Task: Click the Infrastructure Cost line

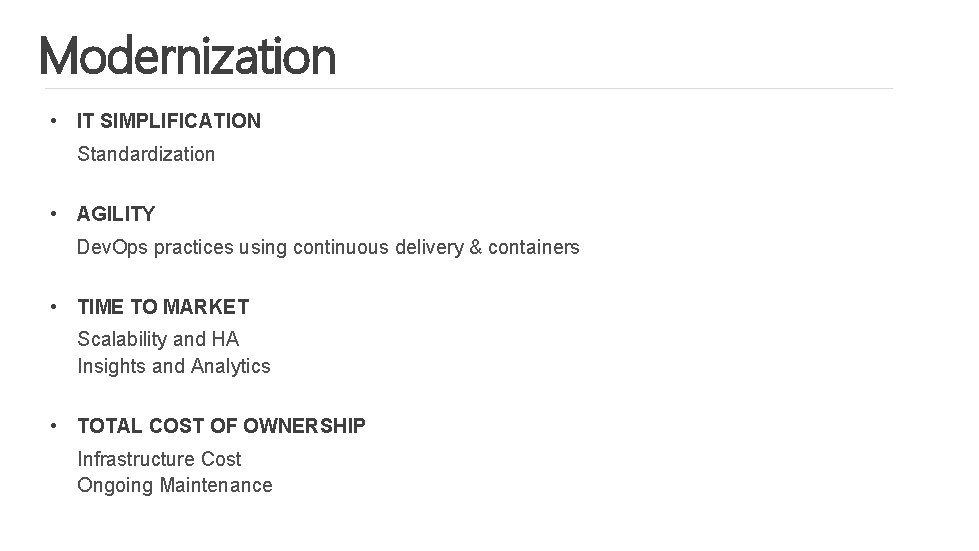Action: (x=159, y=459)
